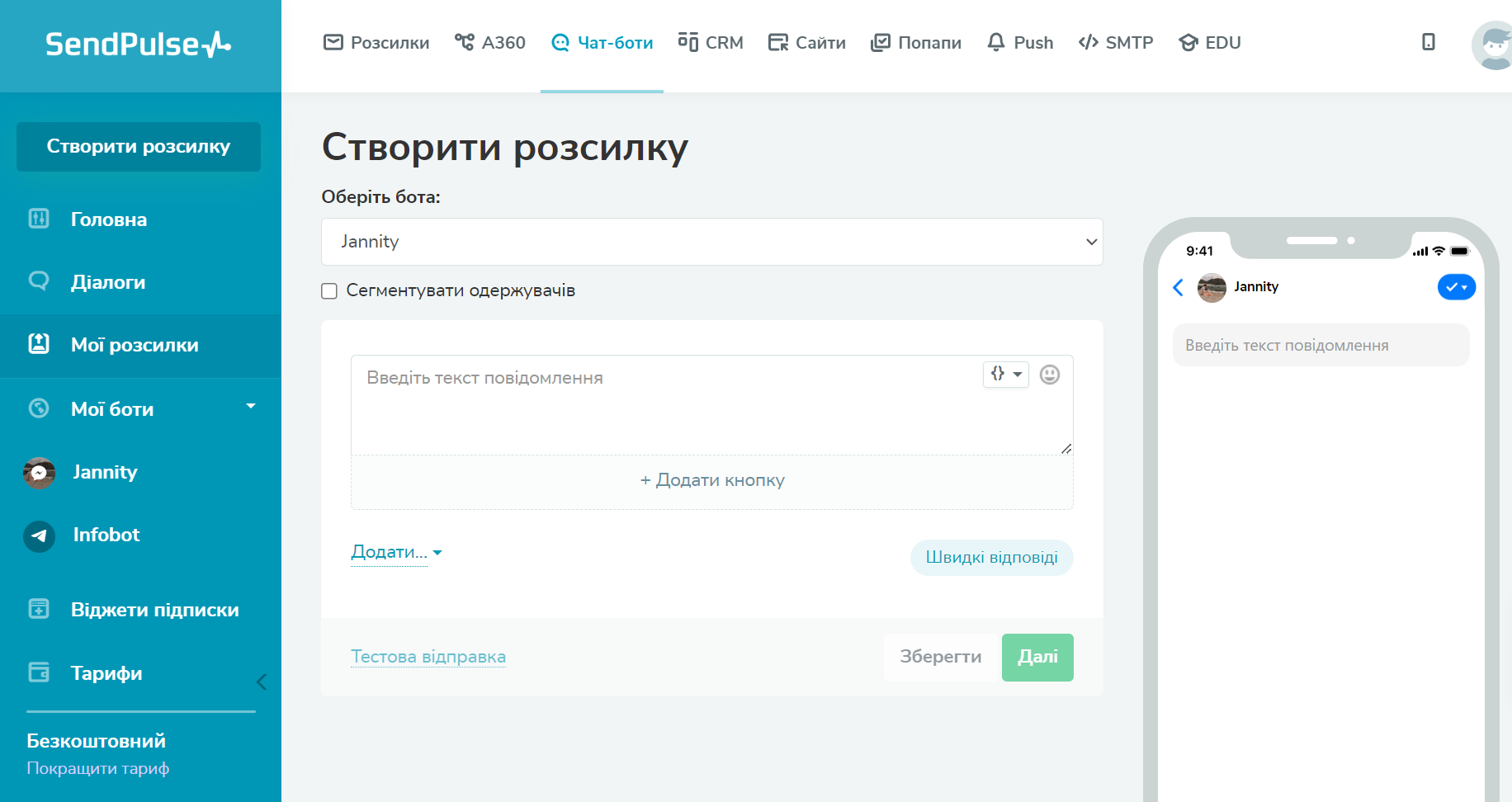1512x802 pixels.
Task: Open the bot selection dropdown Jannity
Action: pyautogui.click(x=711, y=242)
